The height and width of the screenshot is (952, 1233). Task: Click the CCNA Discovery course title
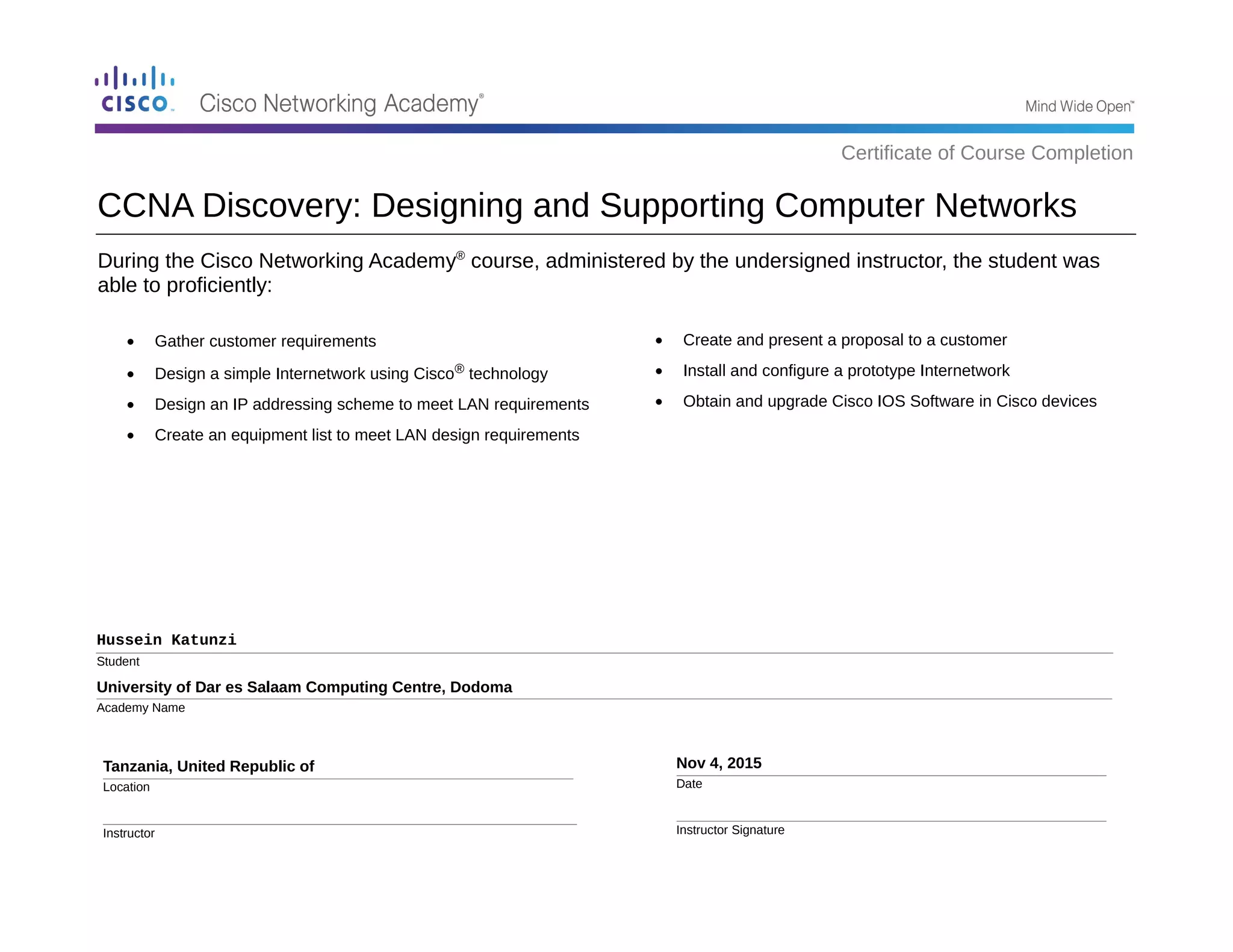point(586,205)
